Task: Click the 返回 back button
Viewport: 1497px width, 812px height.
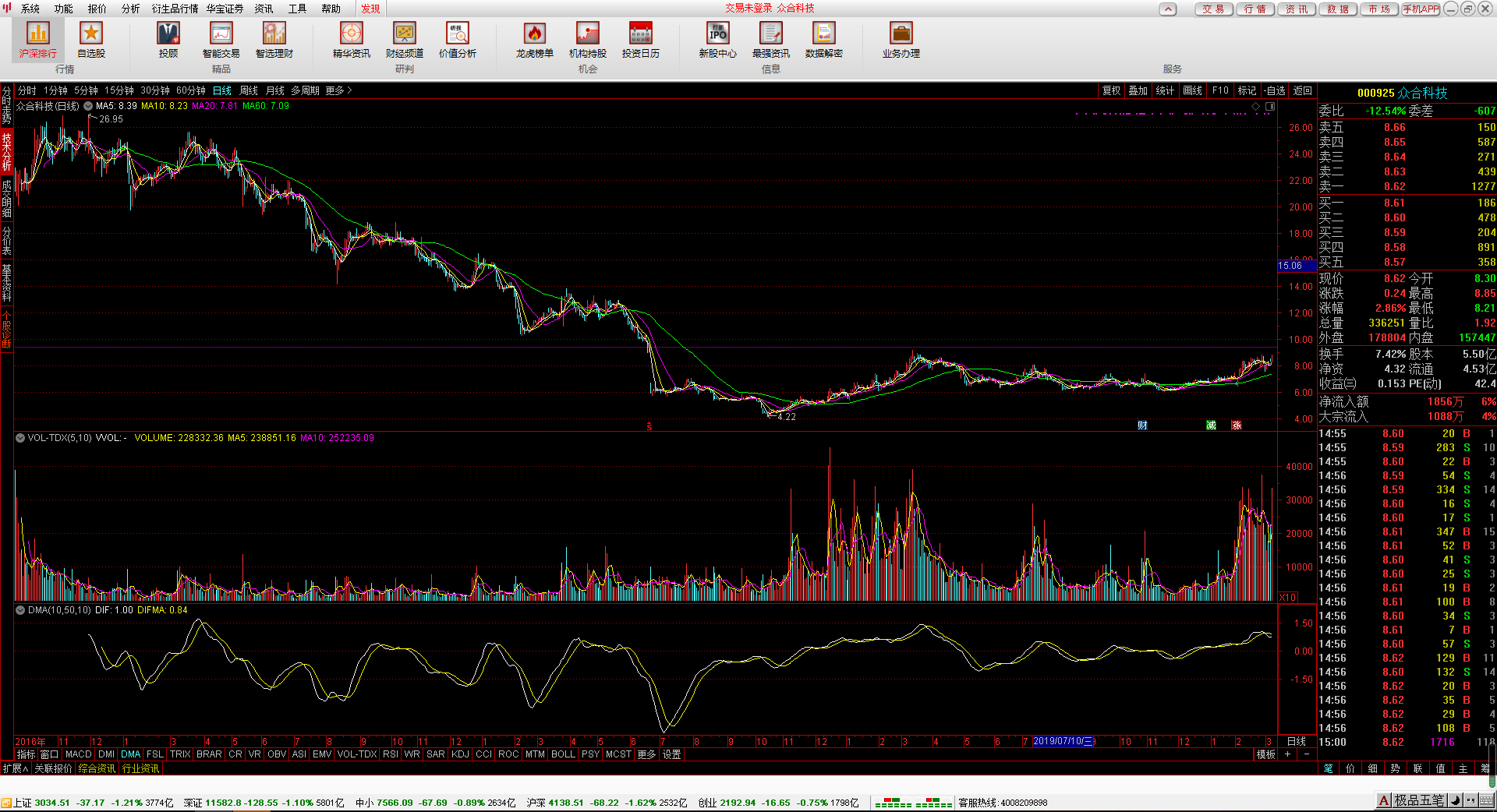Action: click(1303, 90)
